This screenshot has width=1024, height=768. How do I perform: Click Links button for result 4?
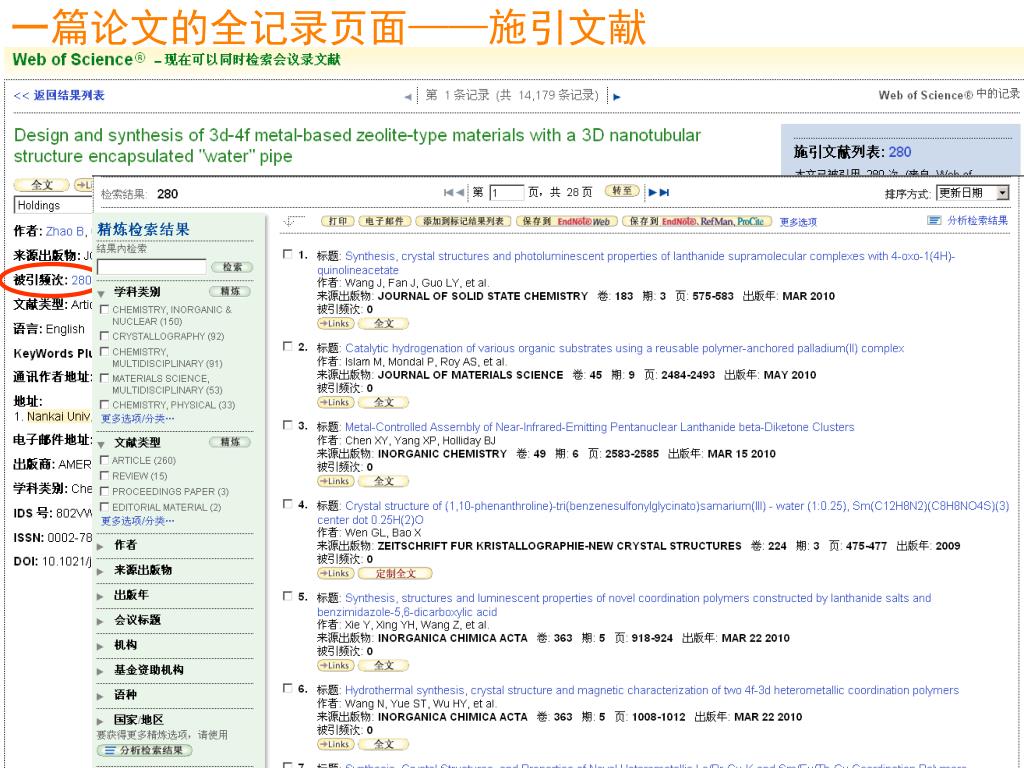coord(335,573)
